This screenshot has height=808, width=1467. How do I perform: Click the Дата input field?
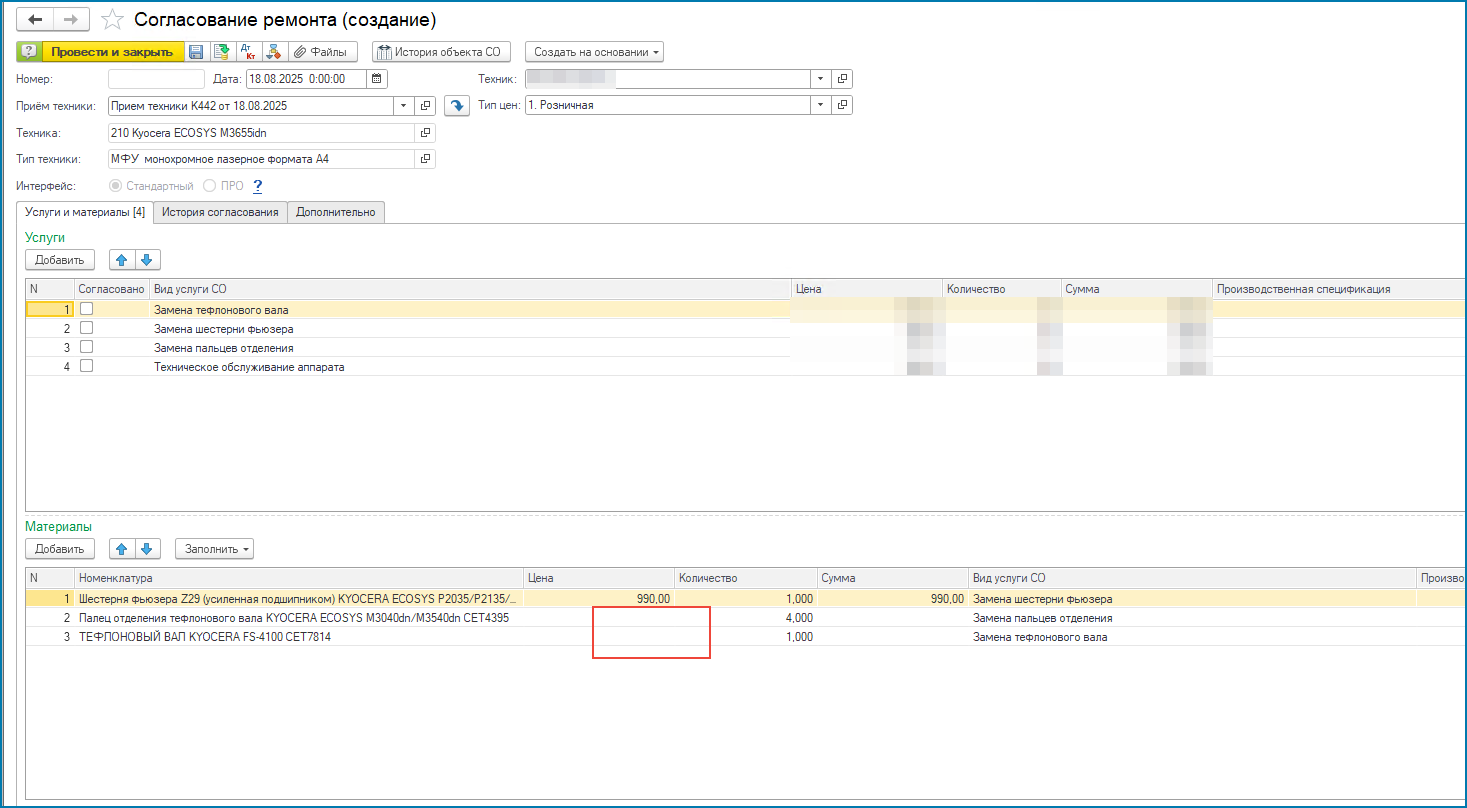(307, 79)
